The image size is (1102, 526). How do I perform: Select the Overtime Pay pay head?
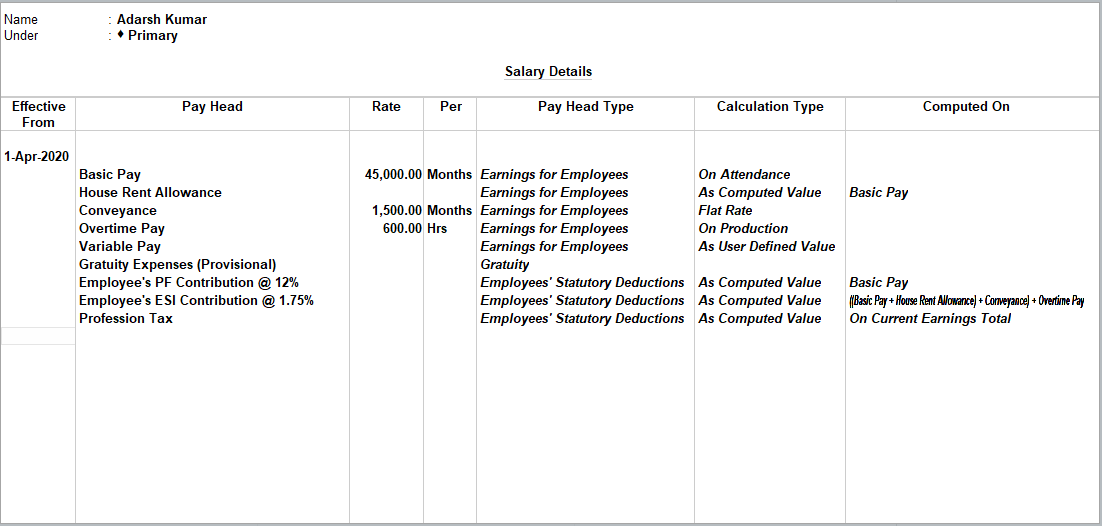pyautogui.click(x=122, y=229)
